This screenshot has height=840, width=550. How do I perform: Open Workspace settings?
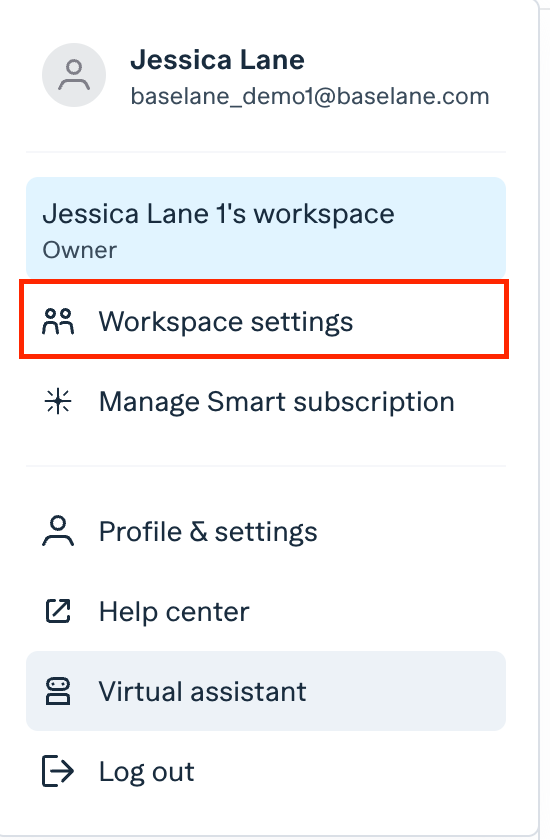(x=265, y=319)
